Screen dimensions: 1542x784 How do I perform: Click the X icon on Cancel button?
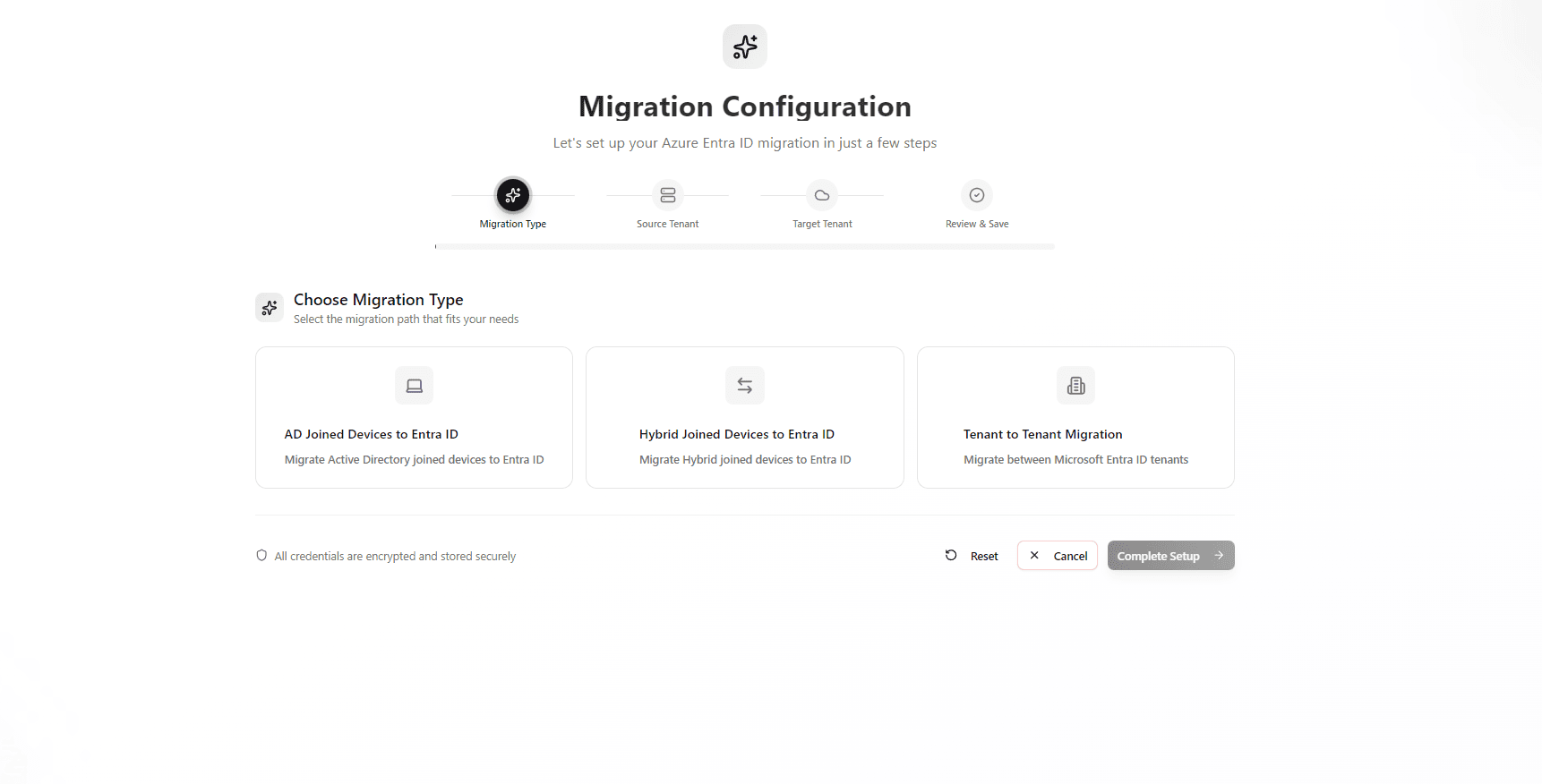(x=1034, y=556)
